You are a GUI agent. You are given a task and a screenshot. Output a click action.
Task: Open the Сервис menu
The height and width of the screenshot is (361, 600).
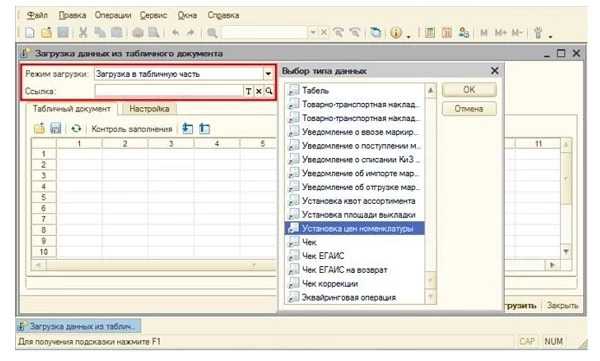(x=153, y=15)
